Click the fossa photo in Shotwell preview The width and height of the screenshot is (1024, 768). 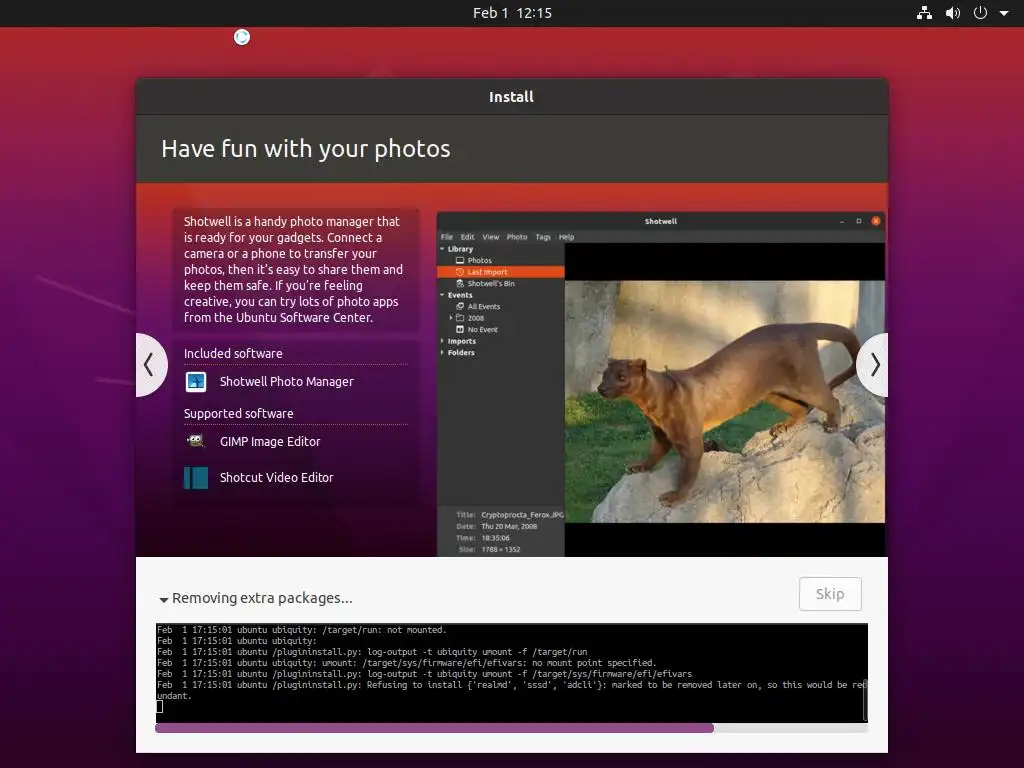coord(725,402)
